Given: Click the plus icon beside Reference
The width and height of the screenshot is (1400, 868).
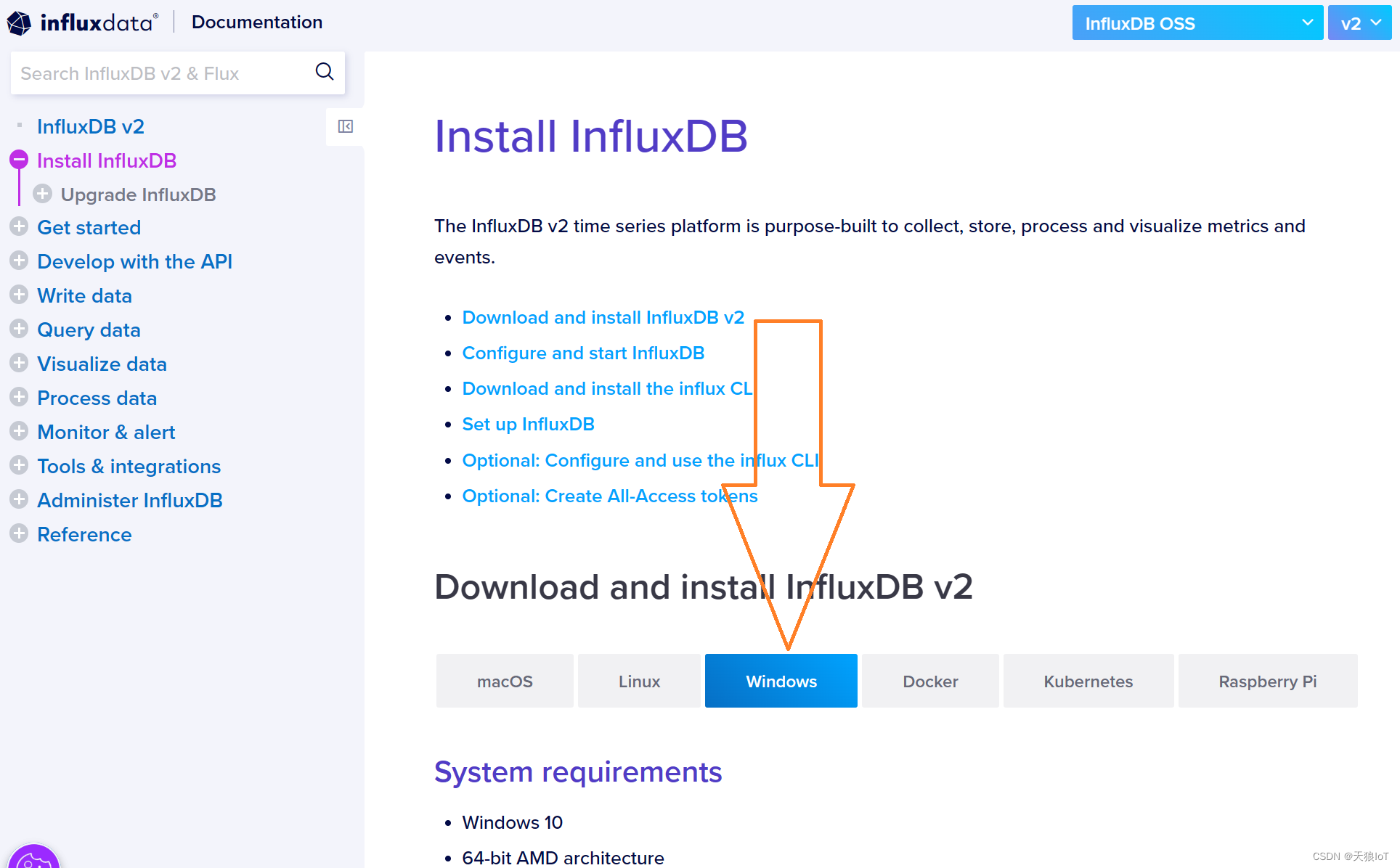Looking at the screenshot, I should click(x=18, y=533).
